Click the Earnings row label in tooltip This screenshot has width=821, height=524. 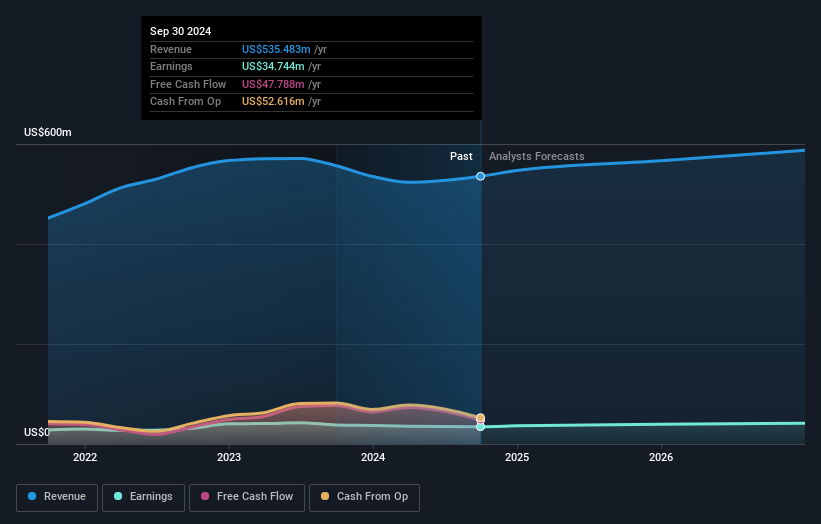click(171, 66)
